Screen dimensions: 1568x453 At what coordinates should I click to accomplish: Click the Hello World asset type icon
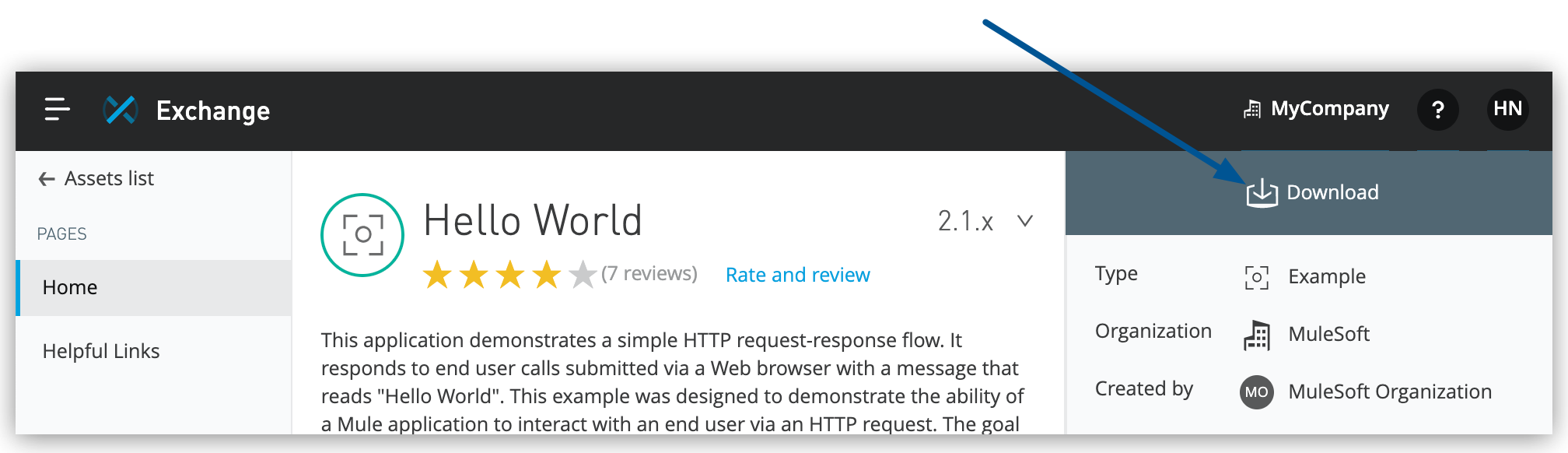point(362,235)
